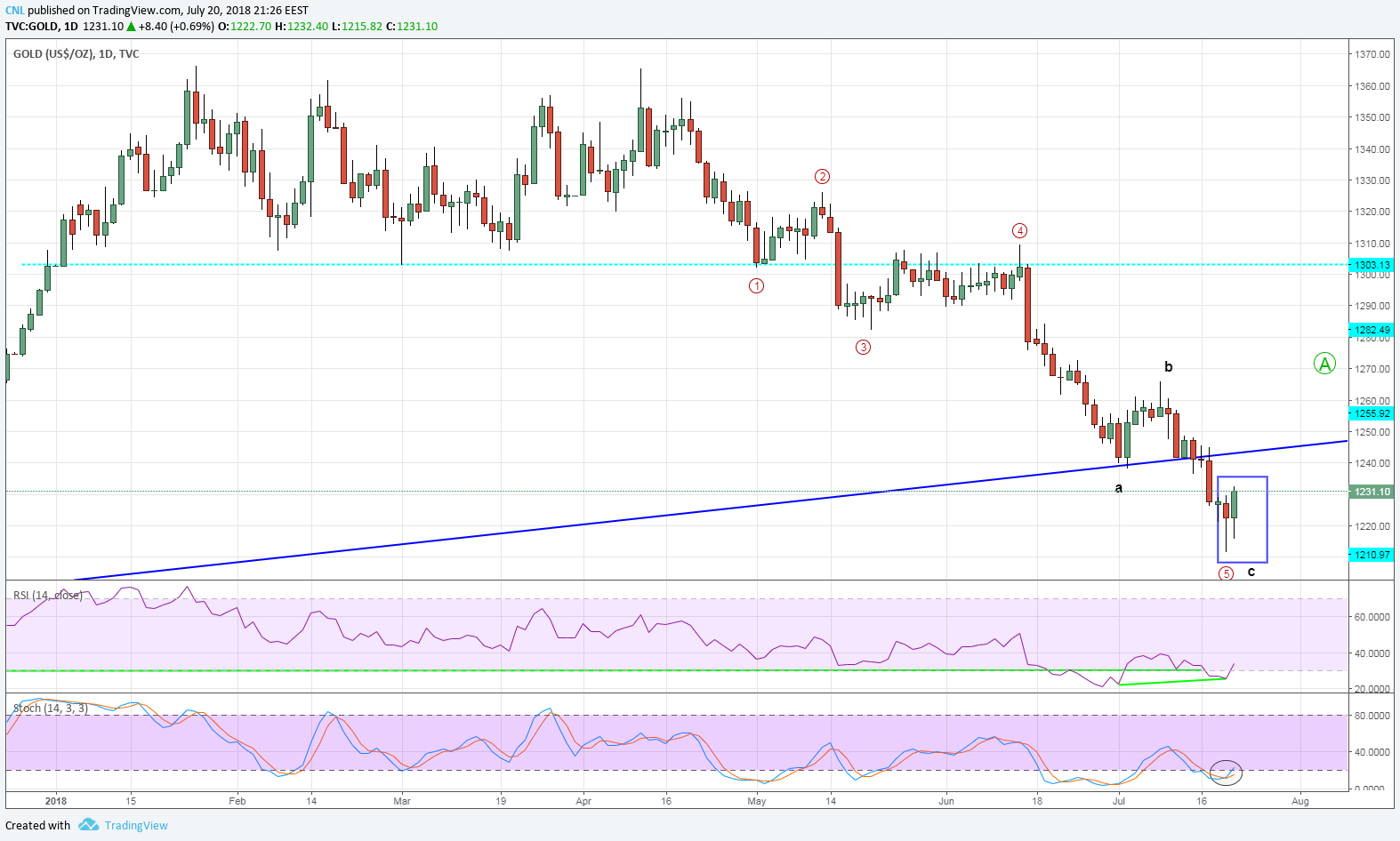Click the May label on time axis
This screenshot has width=1400, height=841.
(x=757, y=800)
